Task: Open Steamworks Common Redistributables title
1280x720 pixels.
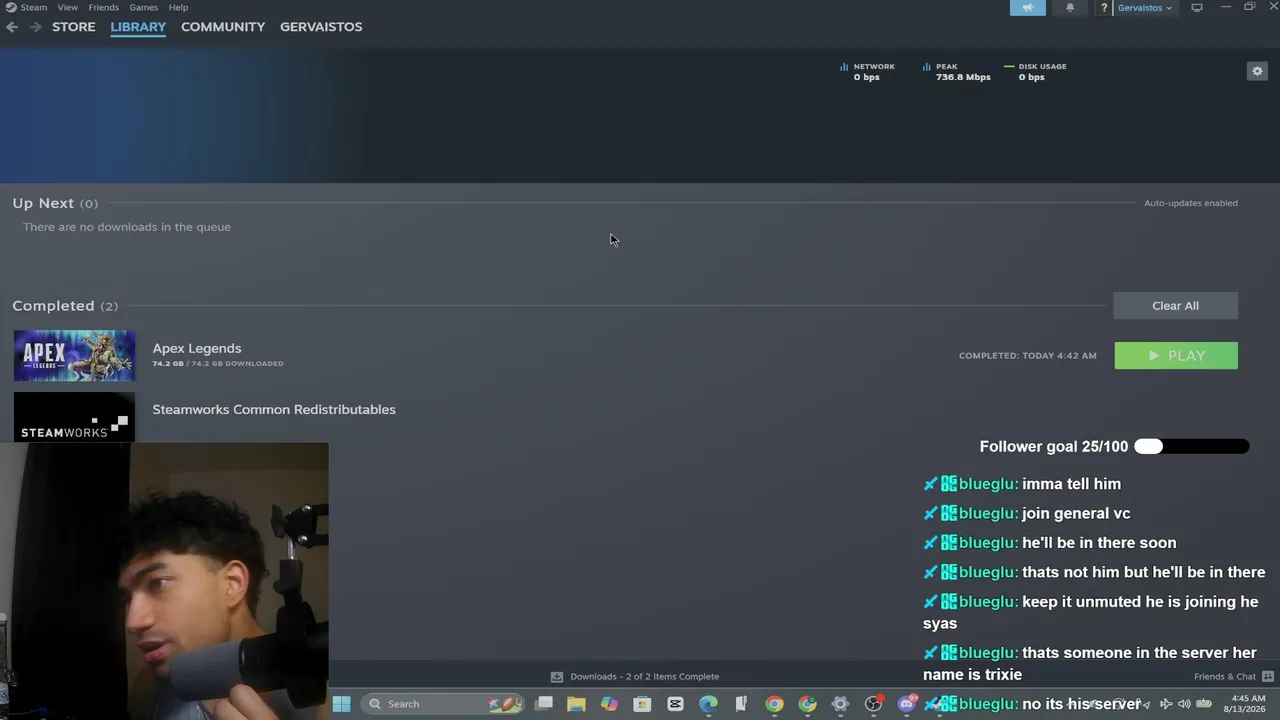Action: [x=274, y=409]
